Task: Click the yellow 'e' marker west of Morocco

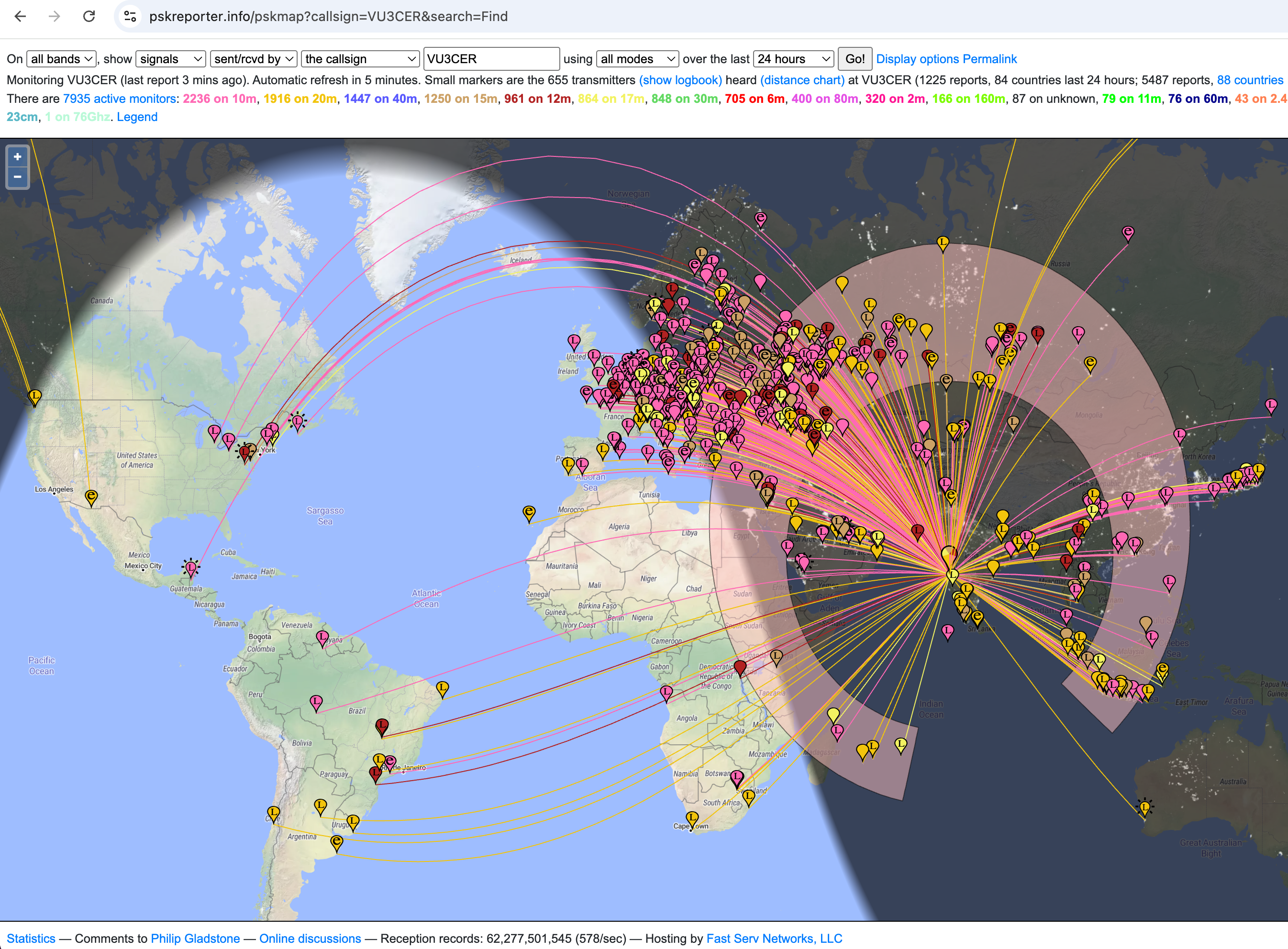Action: pyautogui.click(x=529, y=512)
